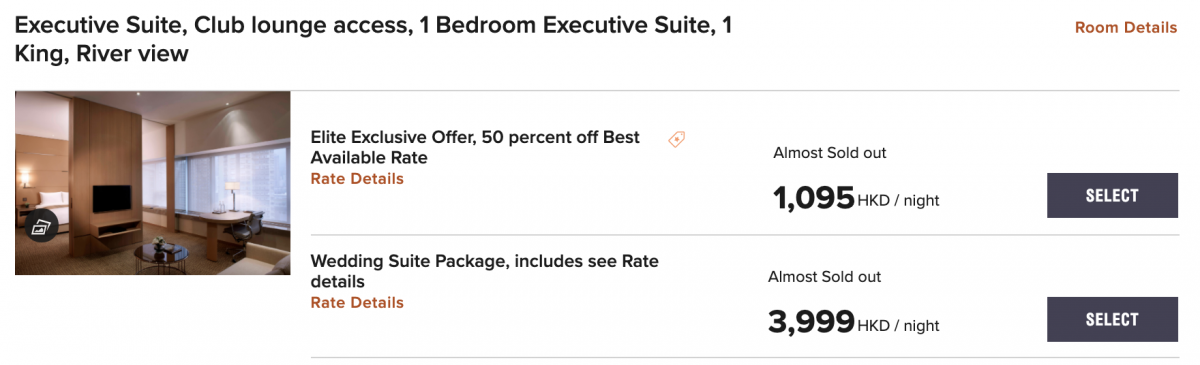
Task: Open the photo gallery icon on room image
Action: point(40,227)
